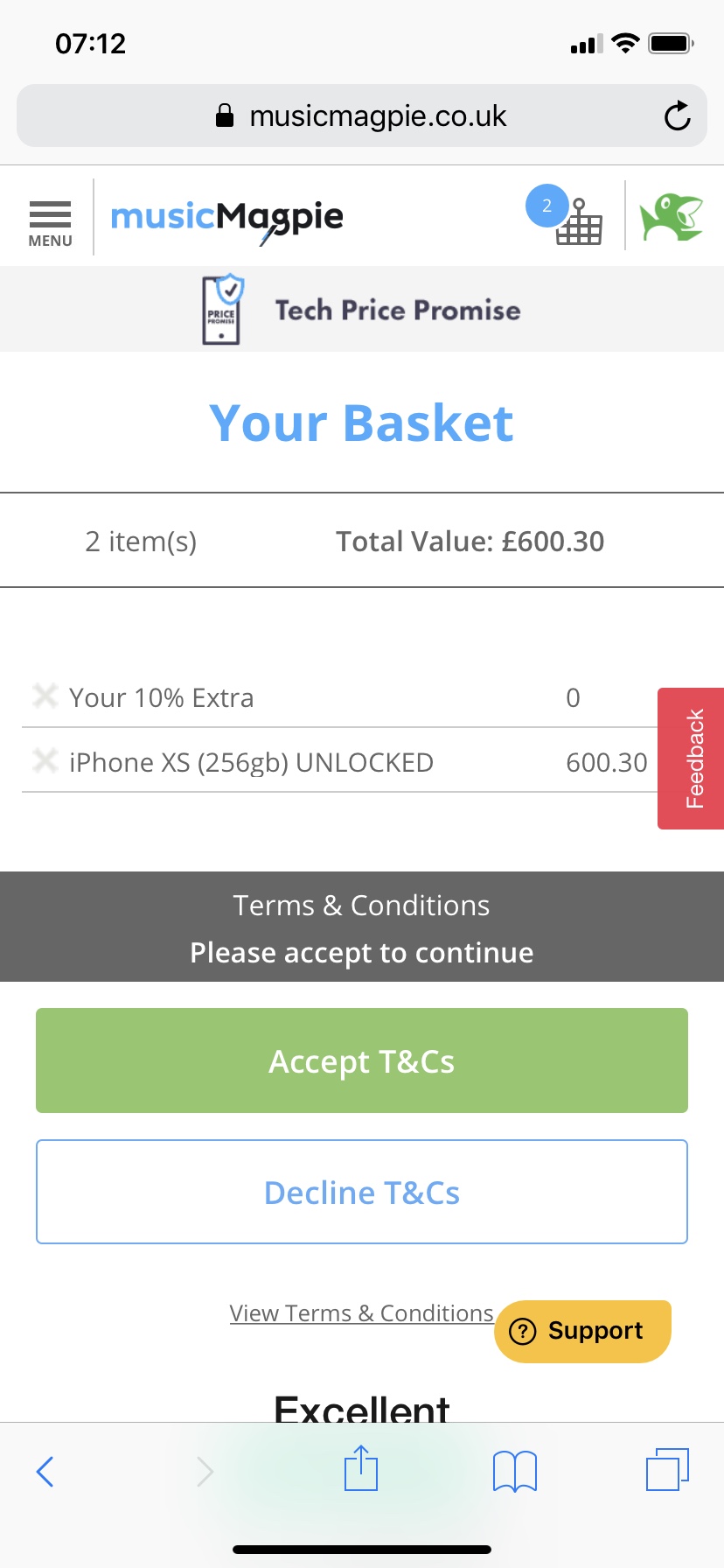Tap Safari share icon
This screenshot has height=1568, width=724.
point(361,1469)
